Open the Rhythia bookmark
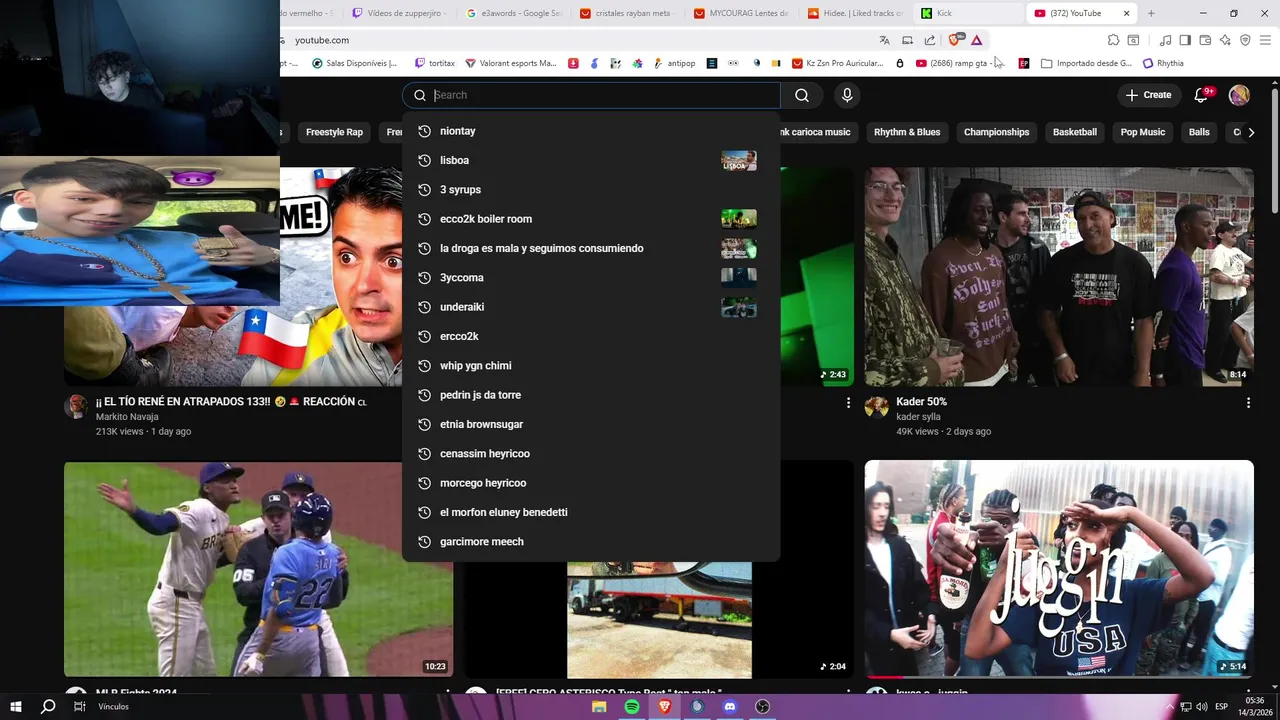1280x720 pixels. click(1163, 63)
